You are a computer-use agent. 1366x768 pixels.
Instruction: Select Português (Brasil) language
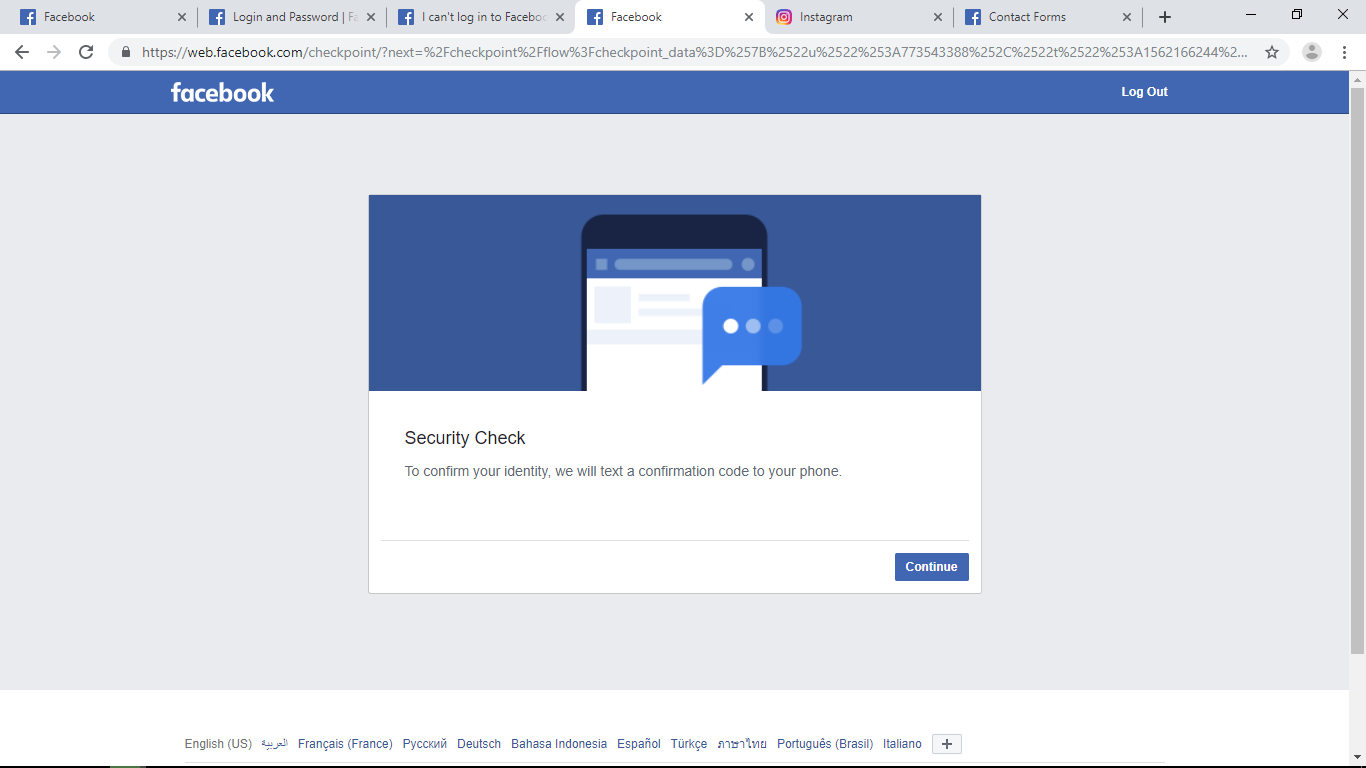click(x=825, y=744)
